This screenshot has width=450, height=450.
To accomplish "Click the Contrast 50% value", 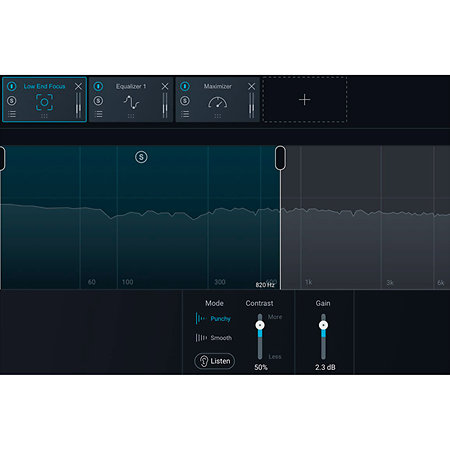I will pyautogui.click(x=261, y=367).
